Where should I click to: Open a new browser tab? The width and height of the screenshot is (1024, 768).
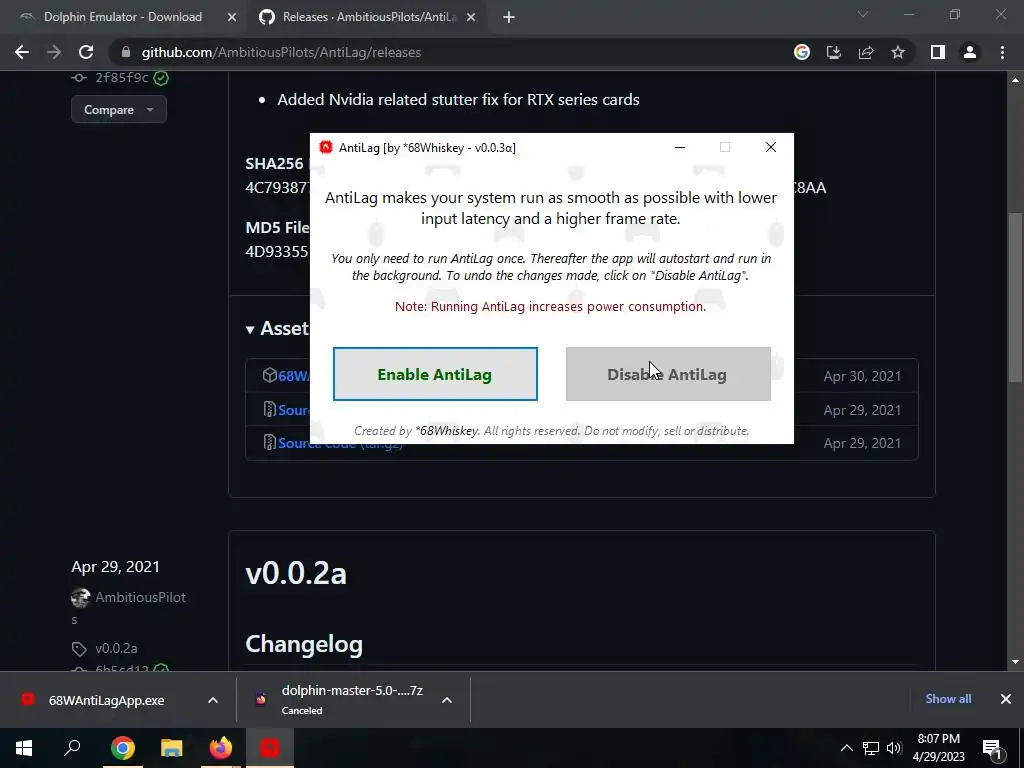tap(509, 17)
